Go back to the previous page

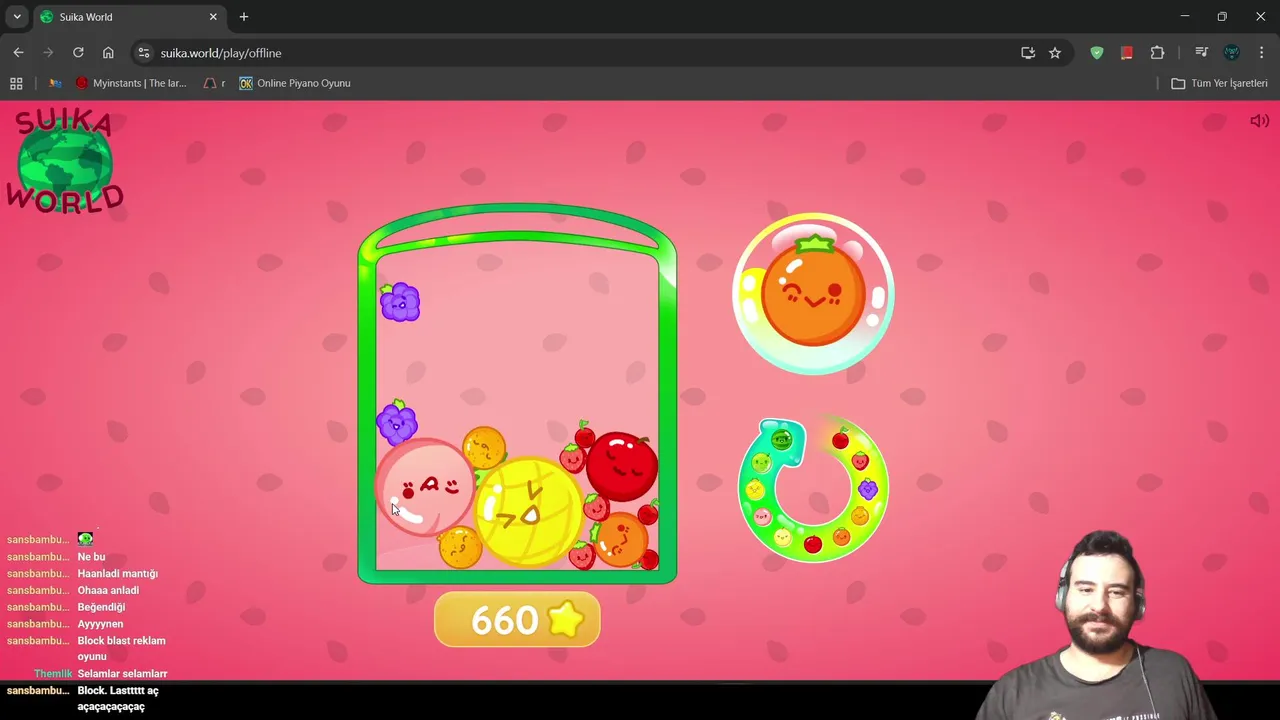(x=18, y=53)
